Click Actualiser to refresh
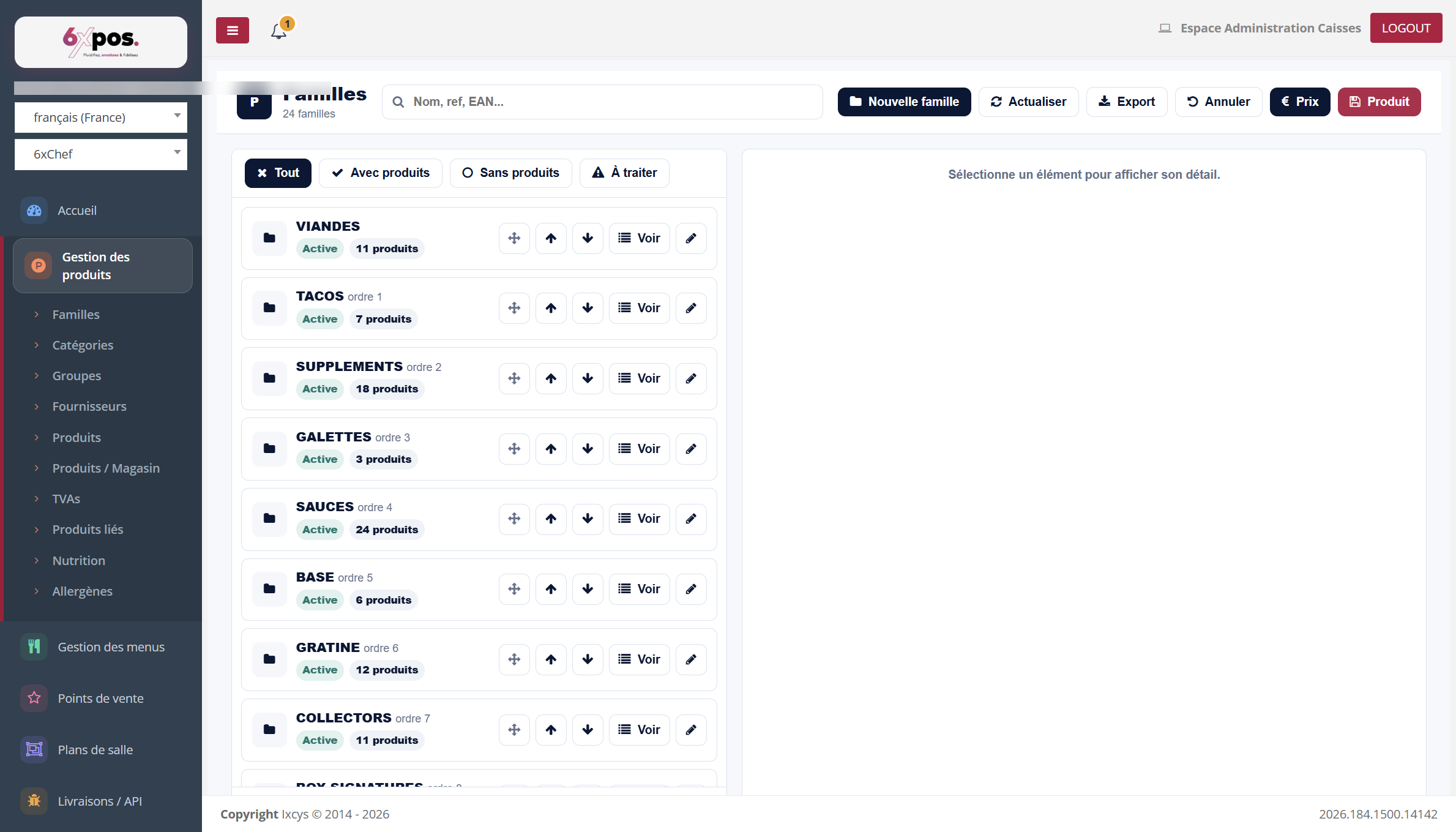 coord(1028,102)
